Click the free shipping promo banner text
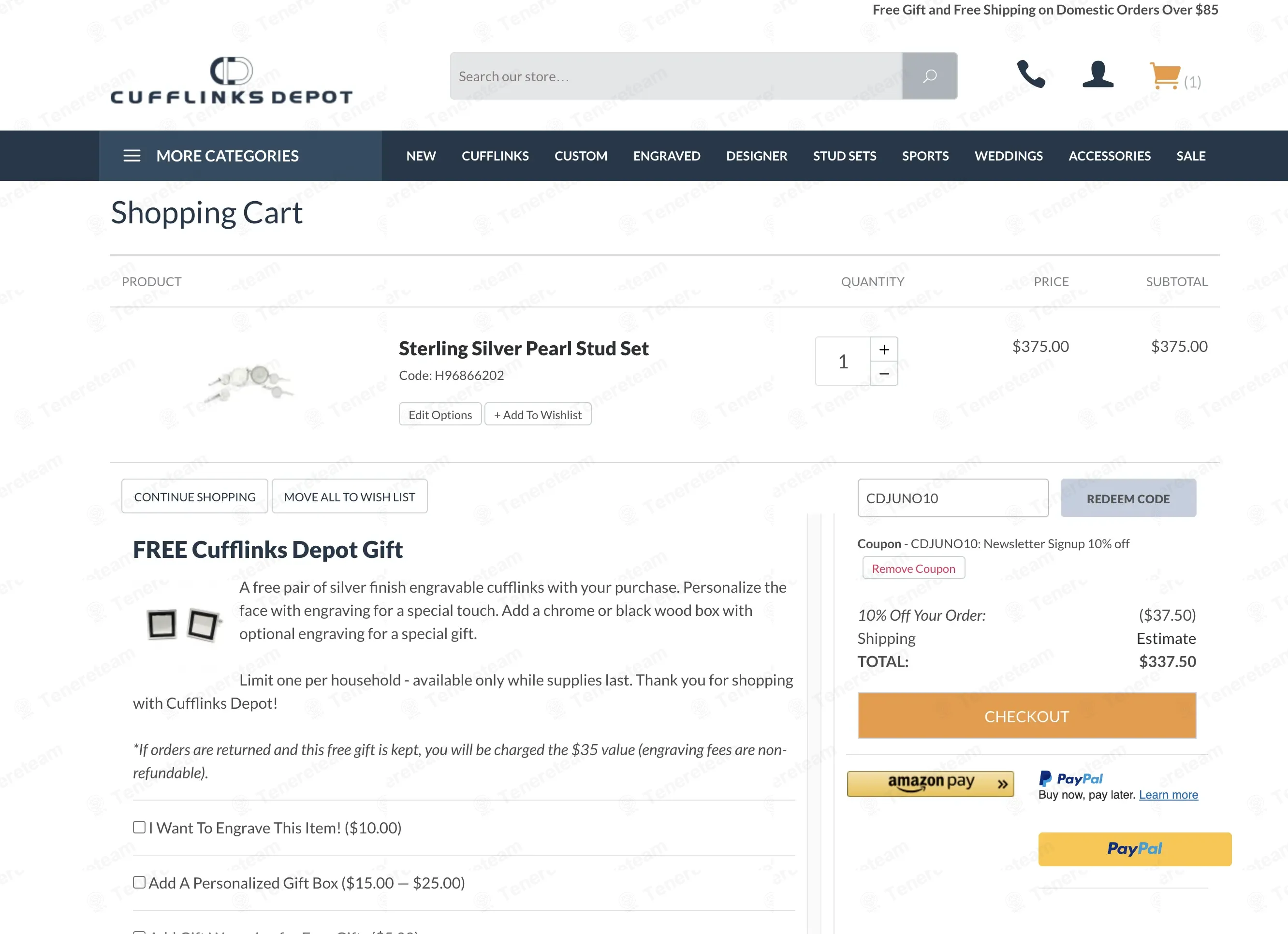The width and height of the screenshot is (1288, 934). [1045, 10]
